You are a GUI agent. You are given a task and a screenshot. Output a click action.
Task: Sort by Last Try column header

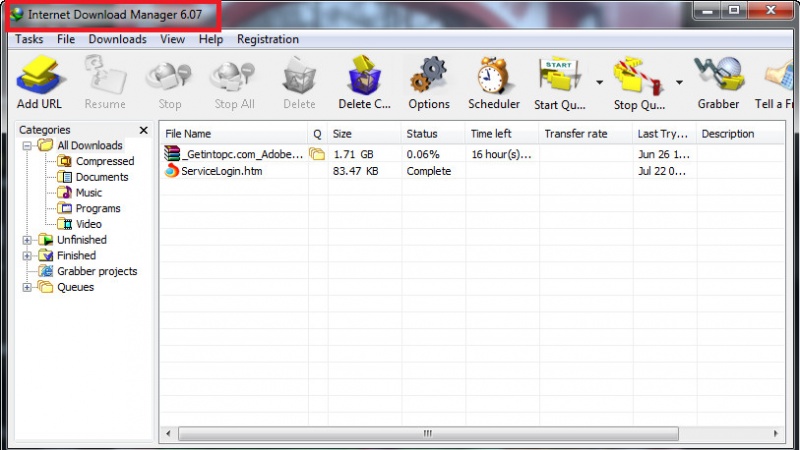(x=665, y=134)
